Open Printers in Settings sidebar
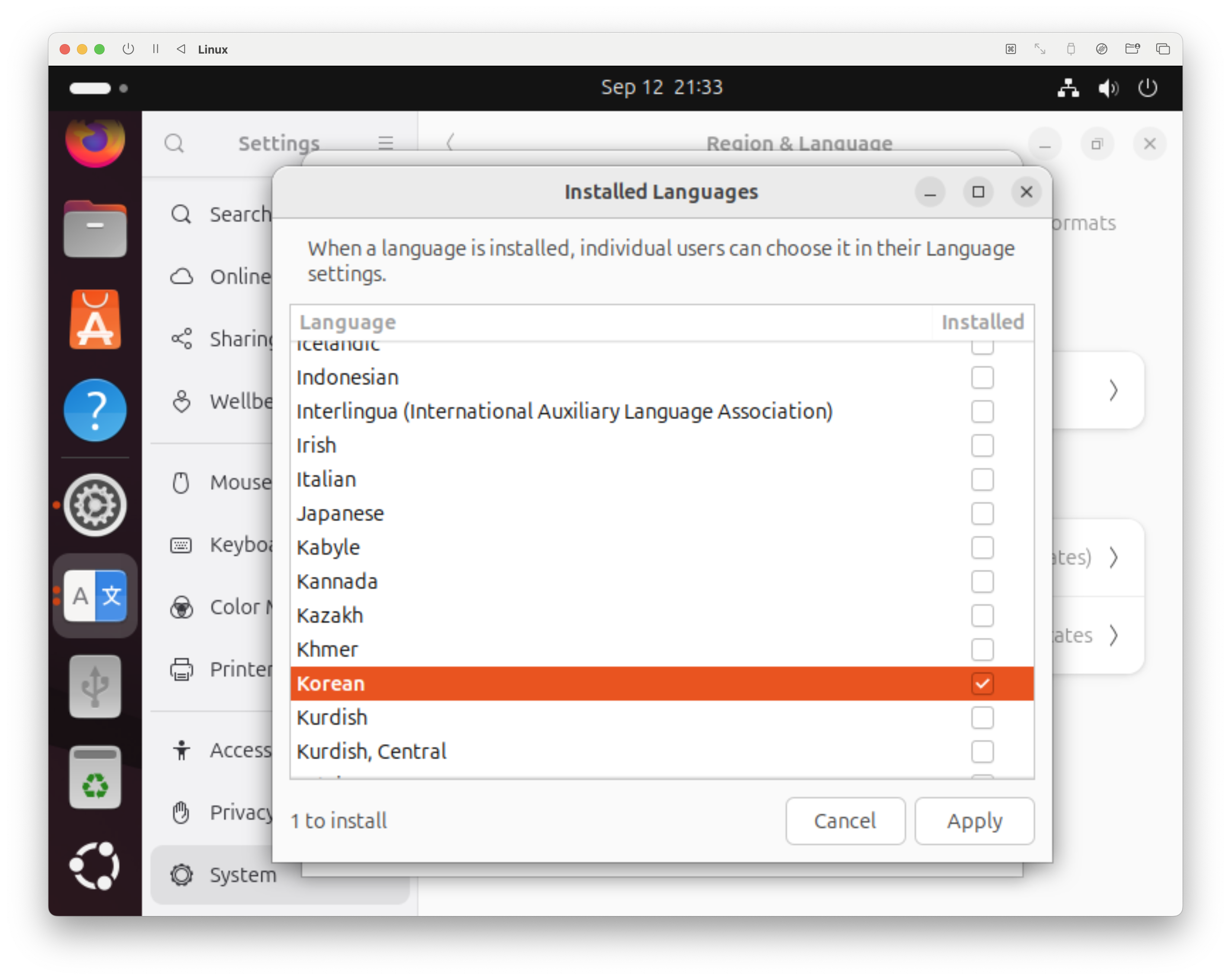Screen dimensions: 1231x980 coord(222,669)
